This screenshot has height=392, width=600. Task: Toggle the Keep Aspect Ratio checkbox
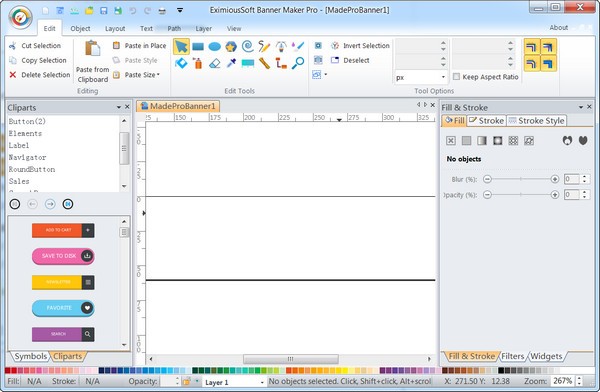click(456, 77)
